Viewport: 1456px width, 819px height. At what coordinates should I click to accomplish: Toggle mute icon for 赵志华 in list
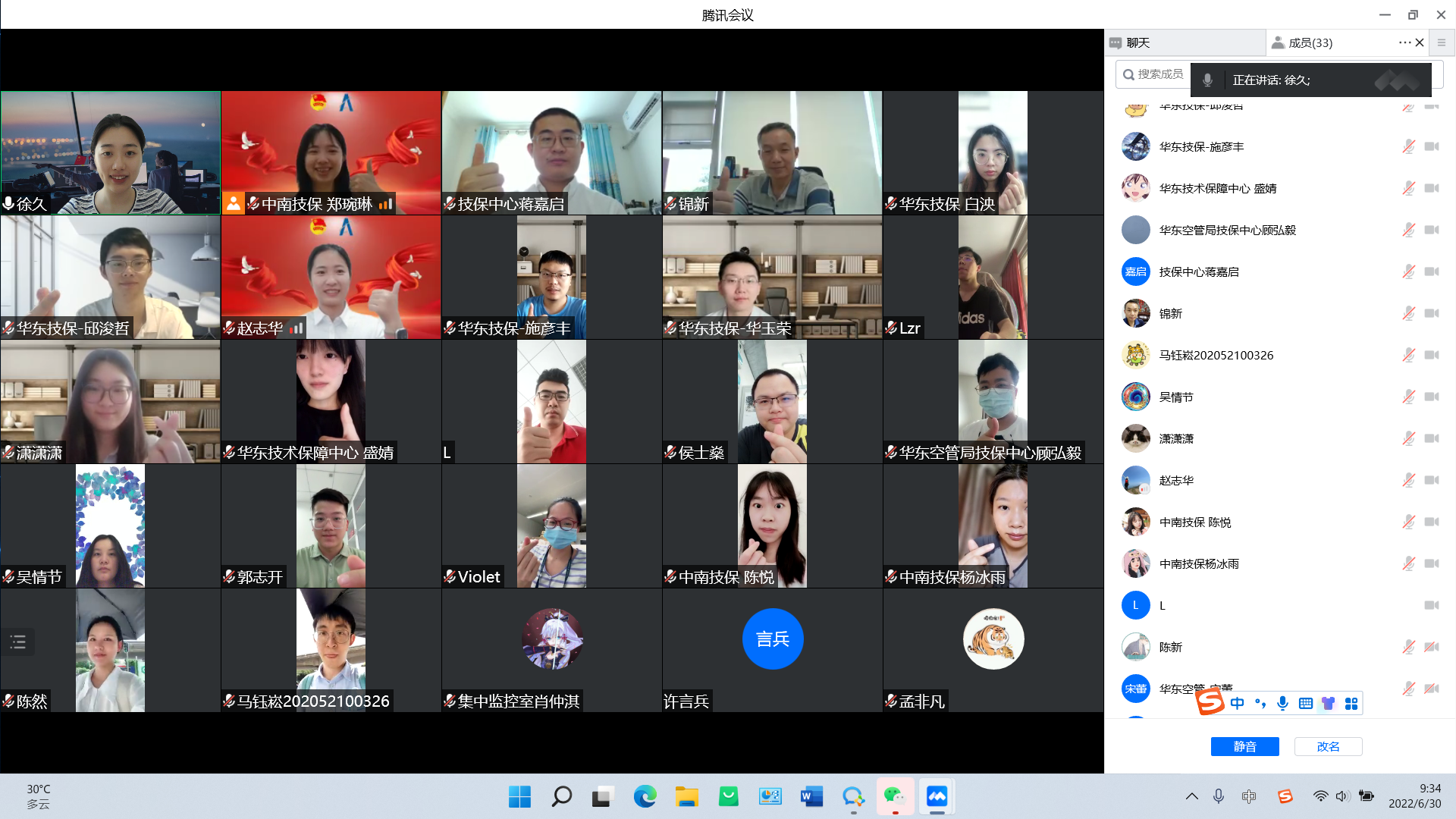[x=1408, y=480]
